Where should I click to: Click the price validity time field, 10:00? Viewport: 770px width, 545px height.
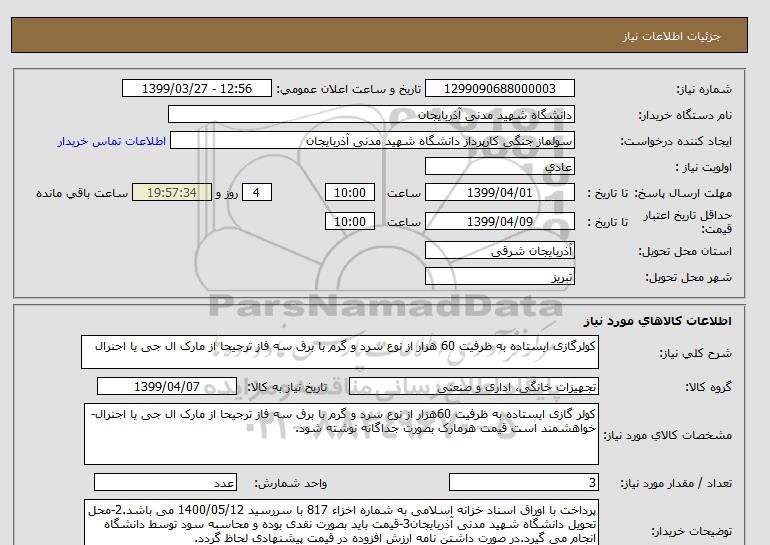coord(350,221)
